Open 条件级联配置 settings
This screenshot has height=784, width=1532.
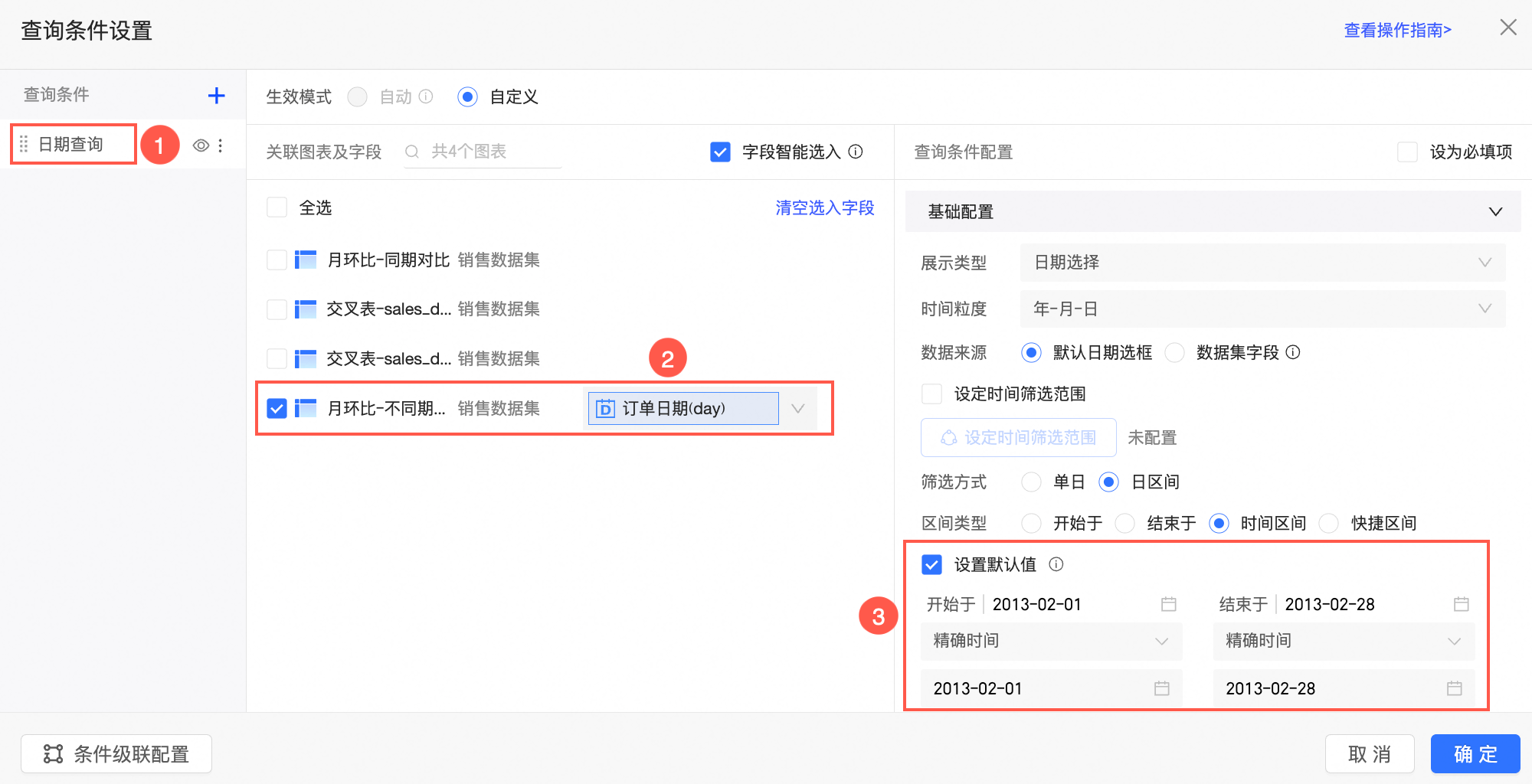coord(116,754)
